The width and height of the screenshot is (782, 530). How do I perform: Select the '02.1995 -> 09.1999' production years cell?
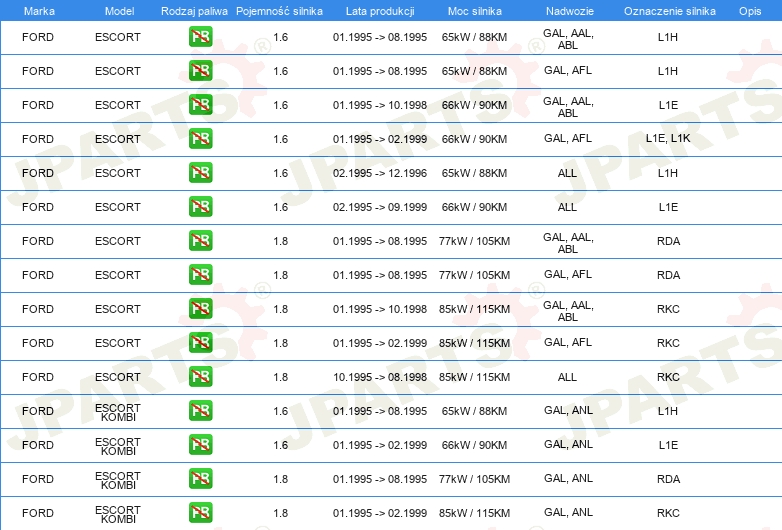pos(380,207)
